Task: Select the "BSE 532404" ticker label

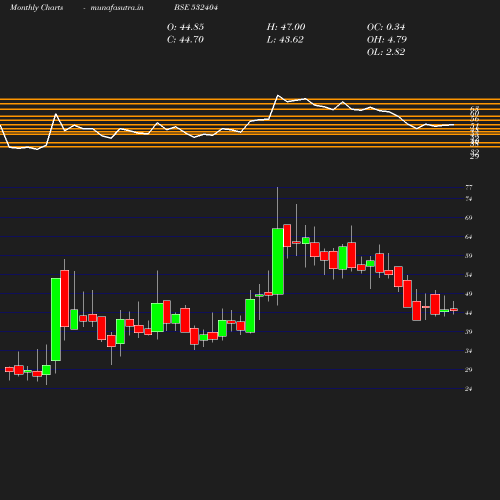Action: [196, 8]
